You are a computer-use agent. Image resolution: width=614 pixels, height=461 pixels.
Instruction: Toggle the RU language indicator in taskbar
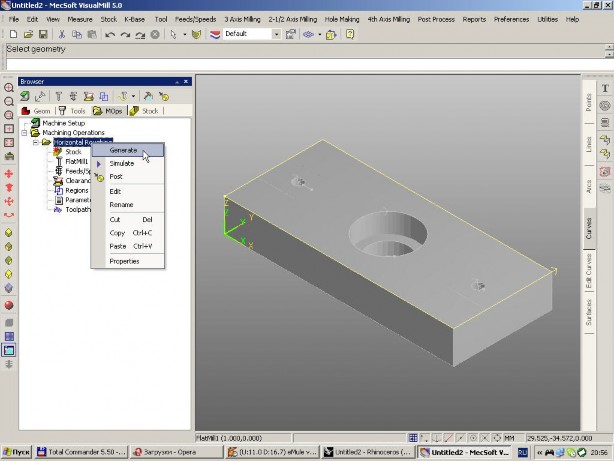[522, 452]
